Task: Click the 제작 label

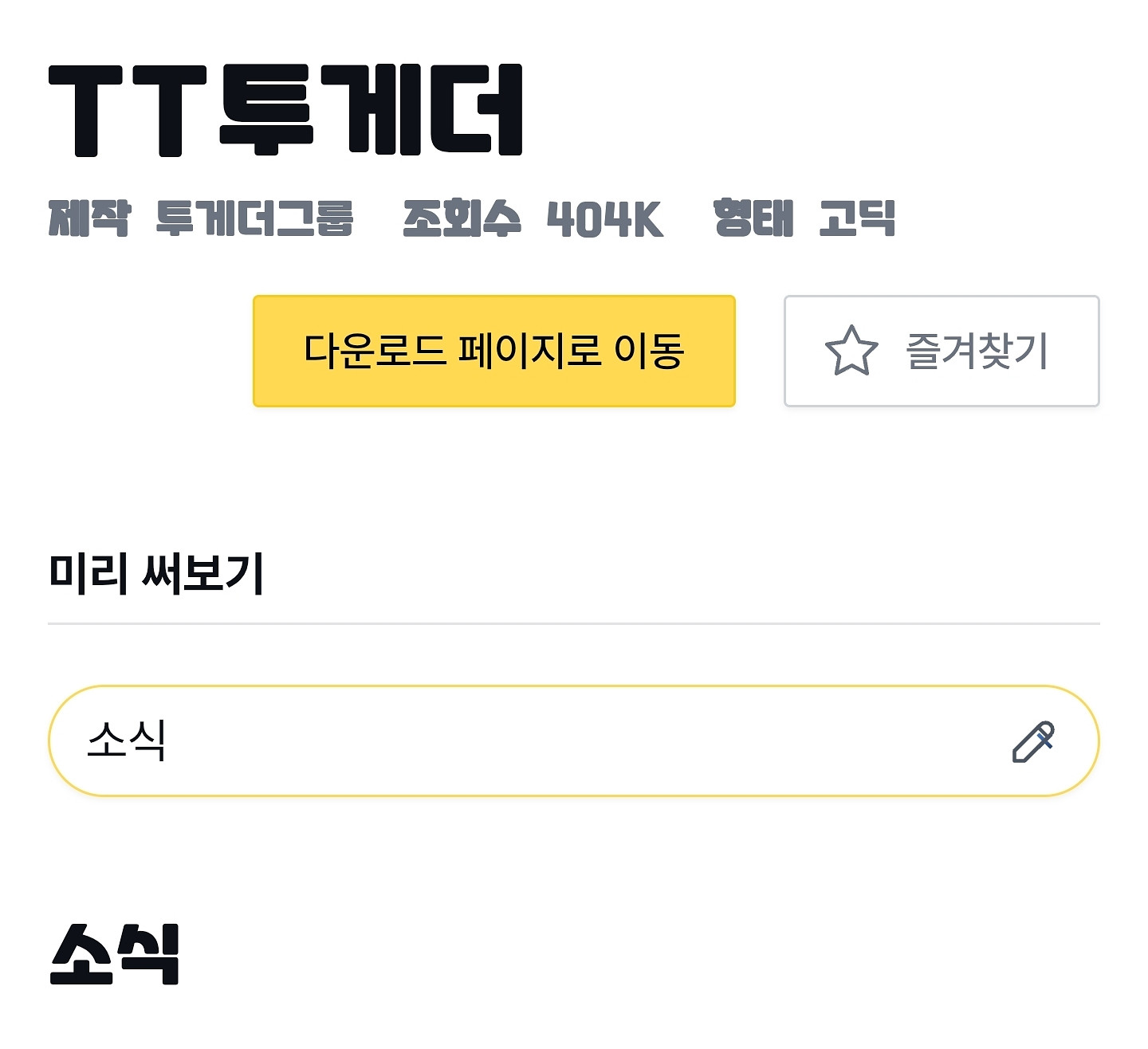Action: [88, 218]
